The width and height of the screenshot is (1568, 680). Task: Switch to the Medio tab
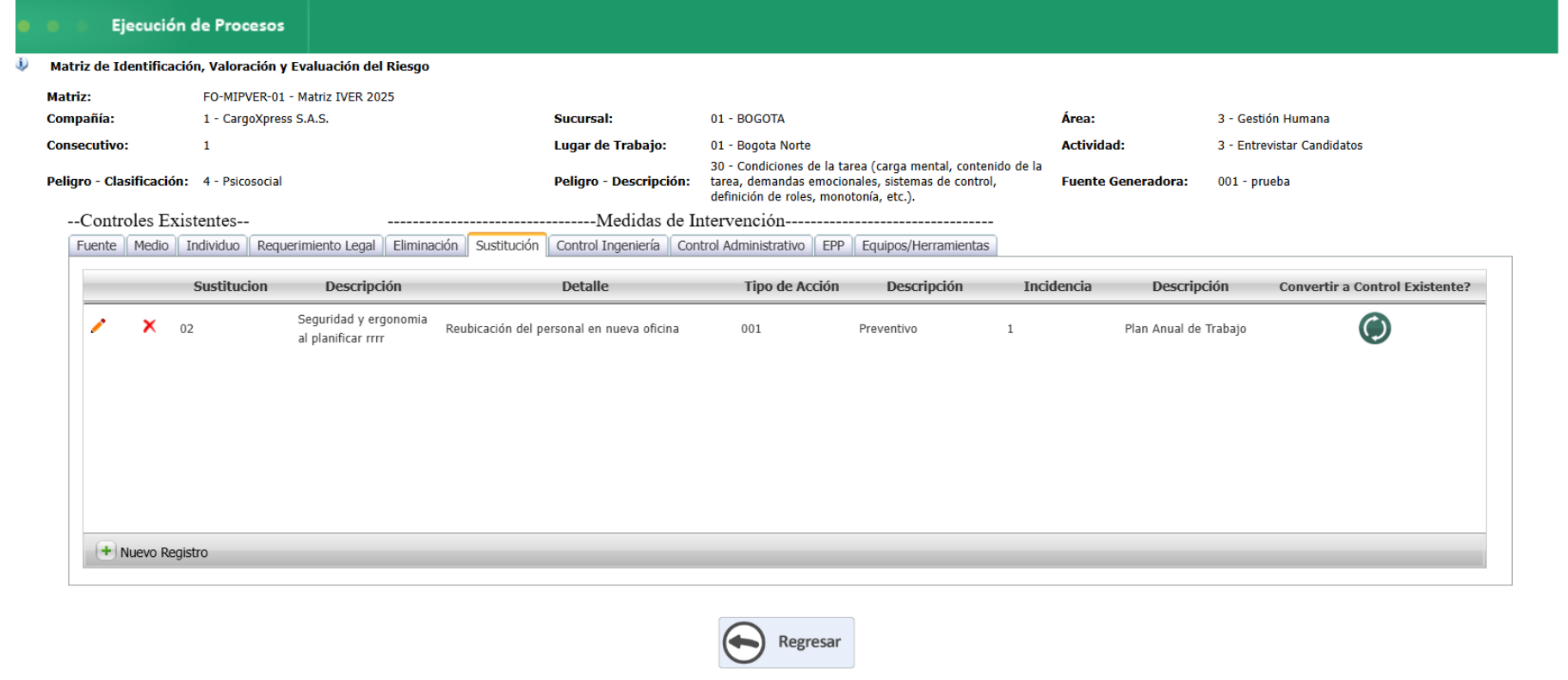[x=151, y=245]
